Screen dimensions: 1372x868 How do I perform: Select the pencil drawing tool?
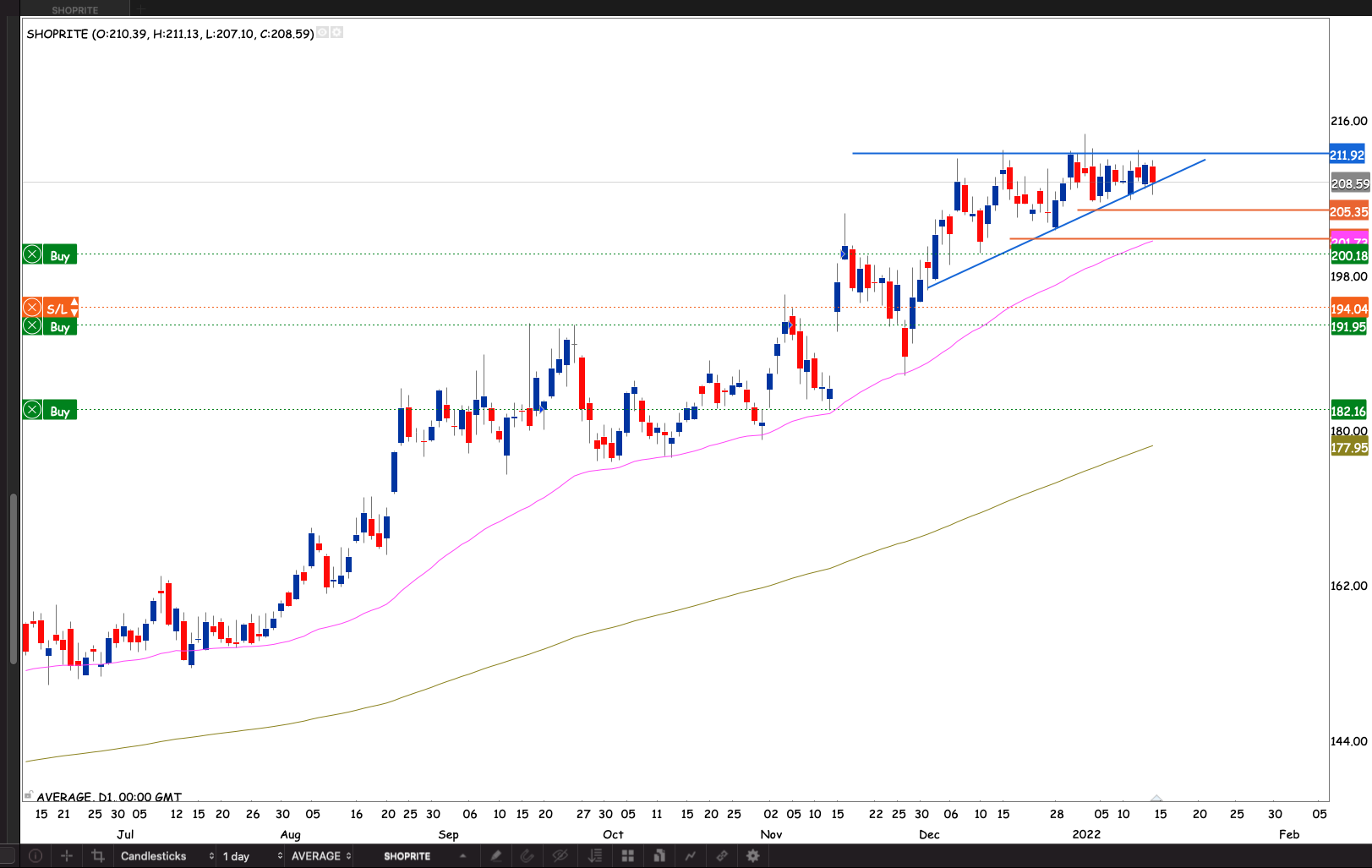click(x=496, y=856)
